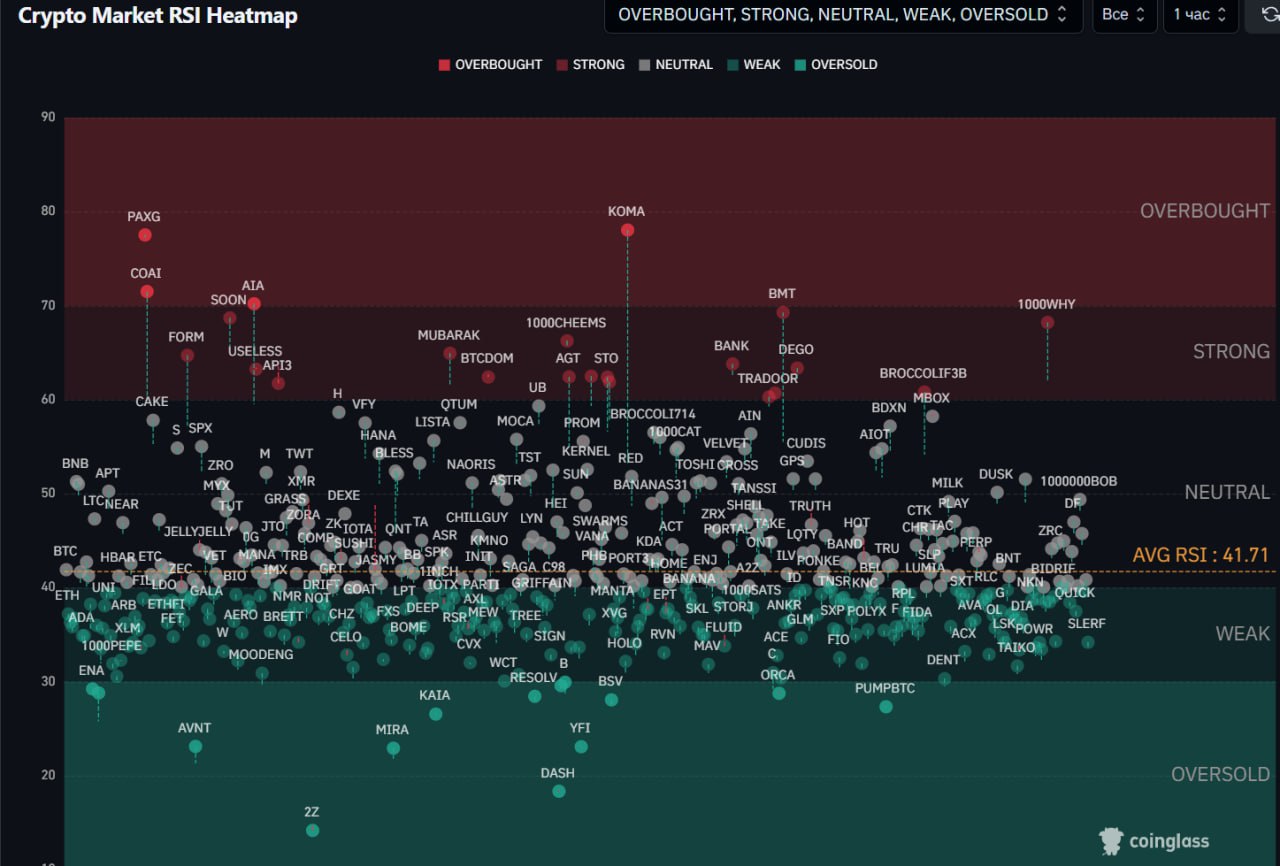Click the OVERSOLD legend color swatch

coord(800,65)
